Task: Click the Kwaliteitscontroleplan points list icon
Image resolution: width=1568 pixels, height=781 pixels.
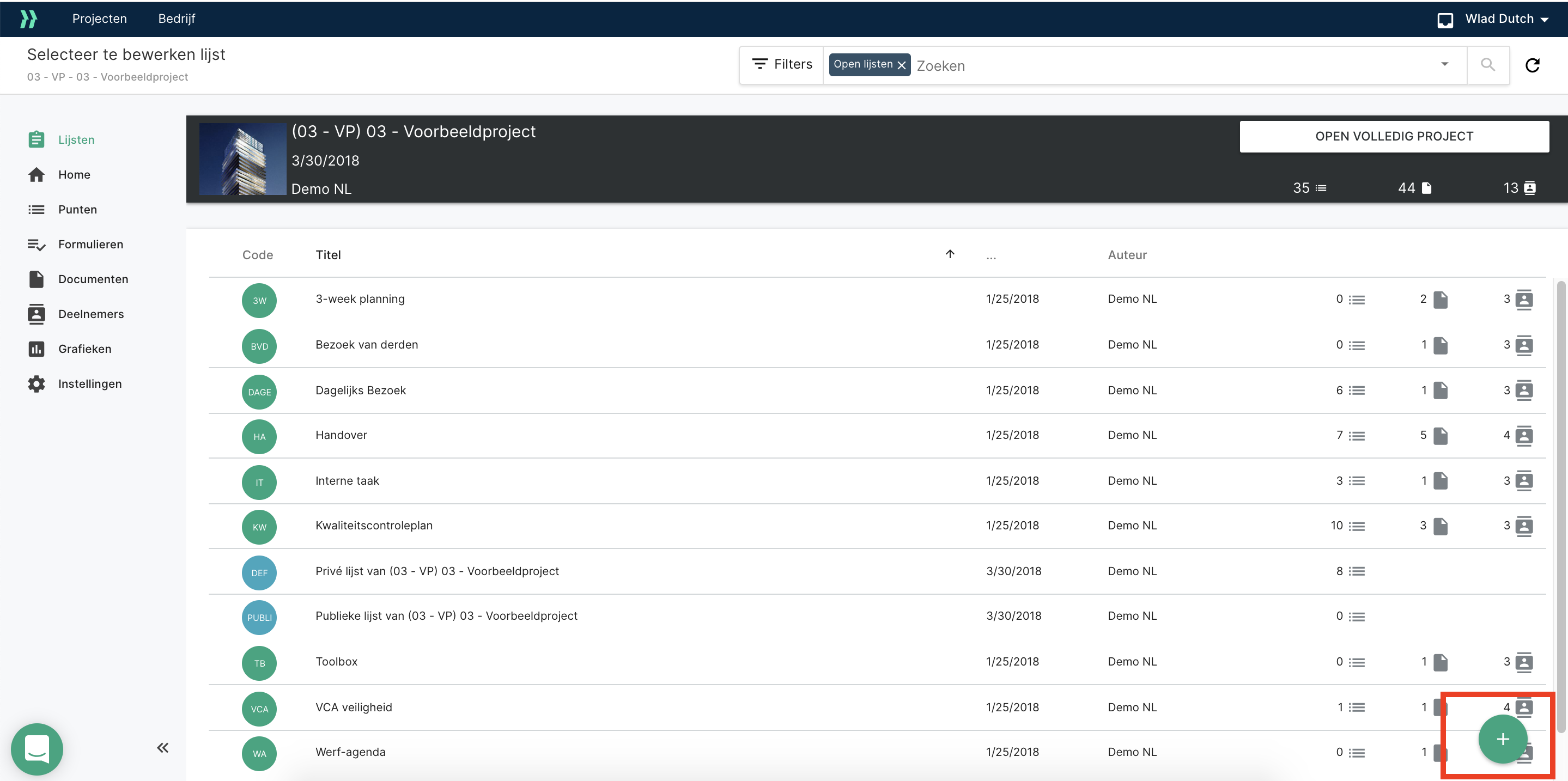Action: click(x=1356, y=526)
